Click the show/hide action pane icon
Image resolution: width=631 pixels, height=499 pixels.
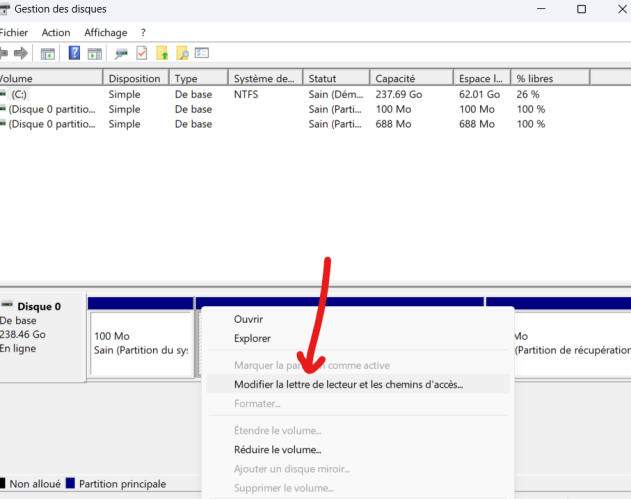click(x=95, y=53)
